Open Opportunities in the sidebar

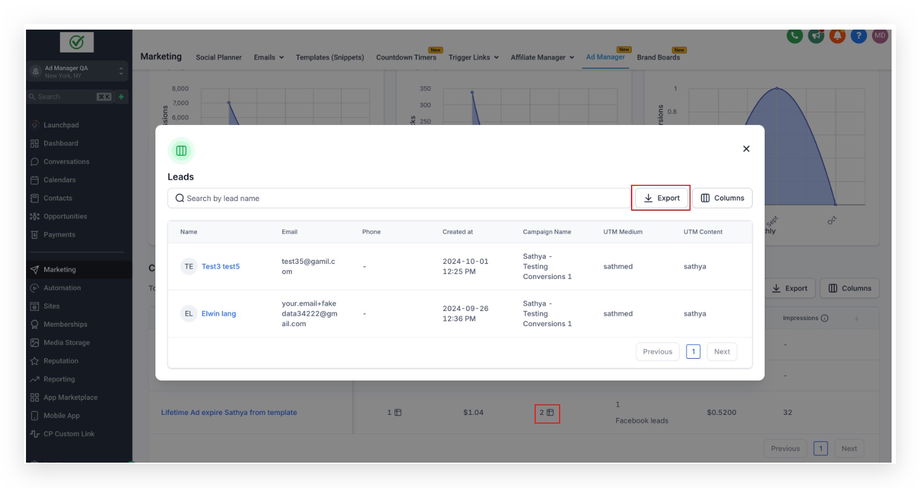(x=65, y=216)
